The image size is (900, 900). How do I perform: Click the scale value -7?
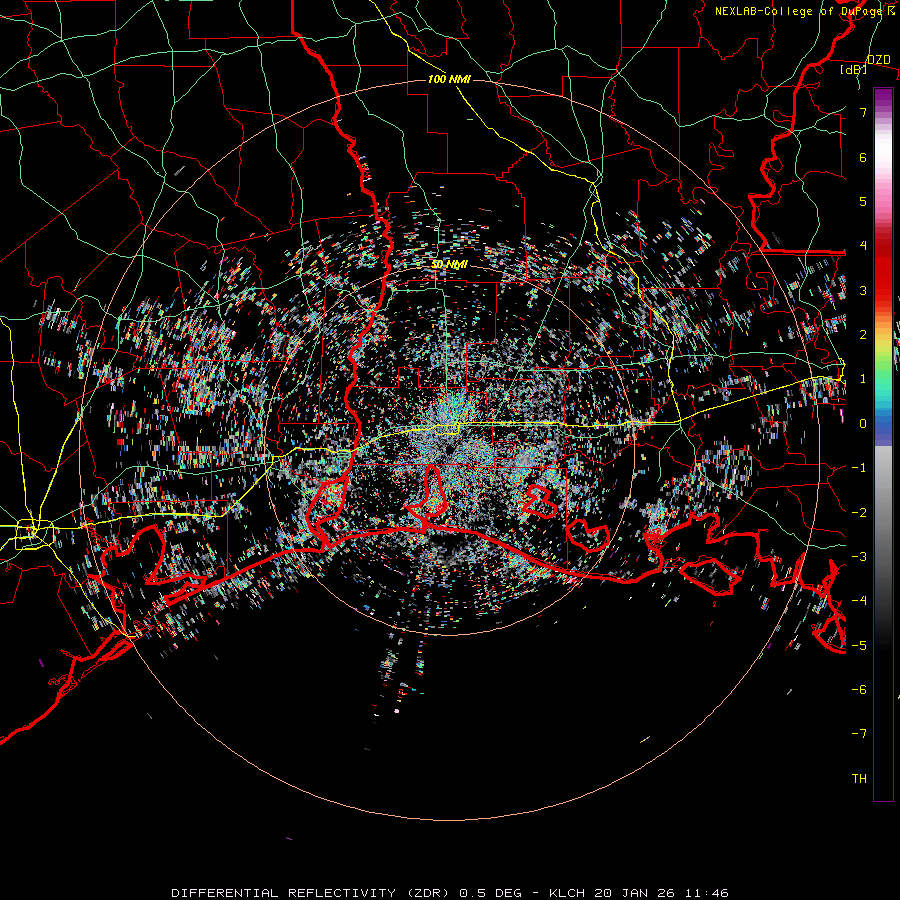click(x=859, y=734)
